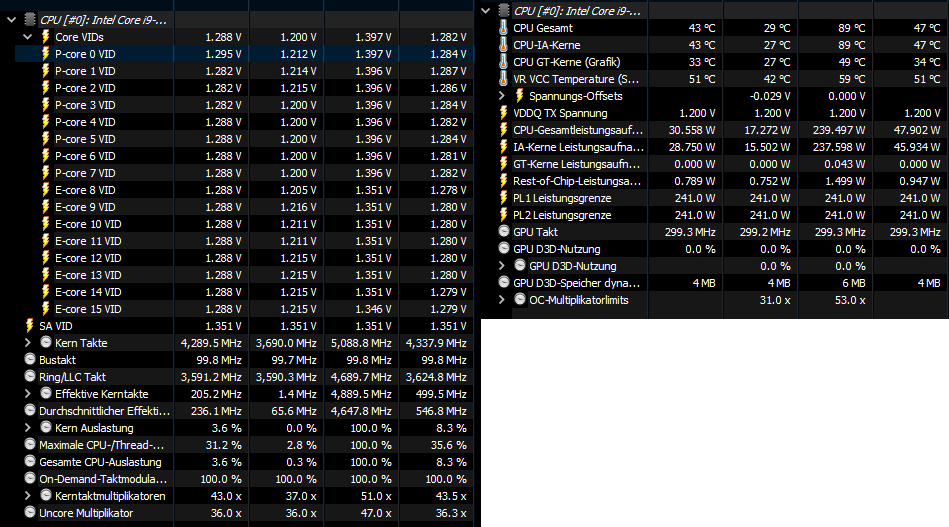
Task: Click the lightning icon of PL1 Leistungsgrenze
Action: [x=503, y=198]
